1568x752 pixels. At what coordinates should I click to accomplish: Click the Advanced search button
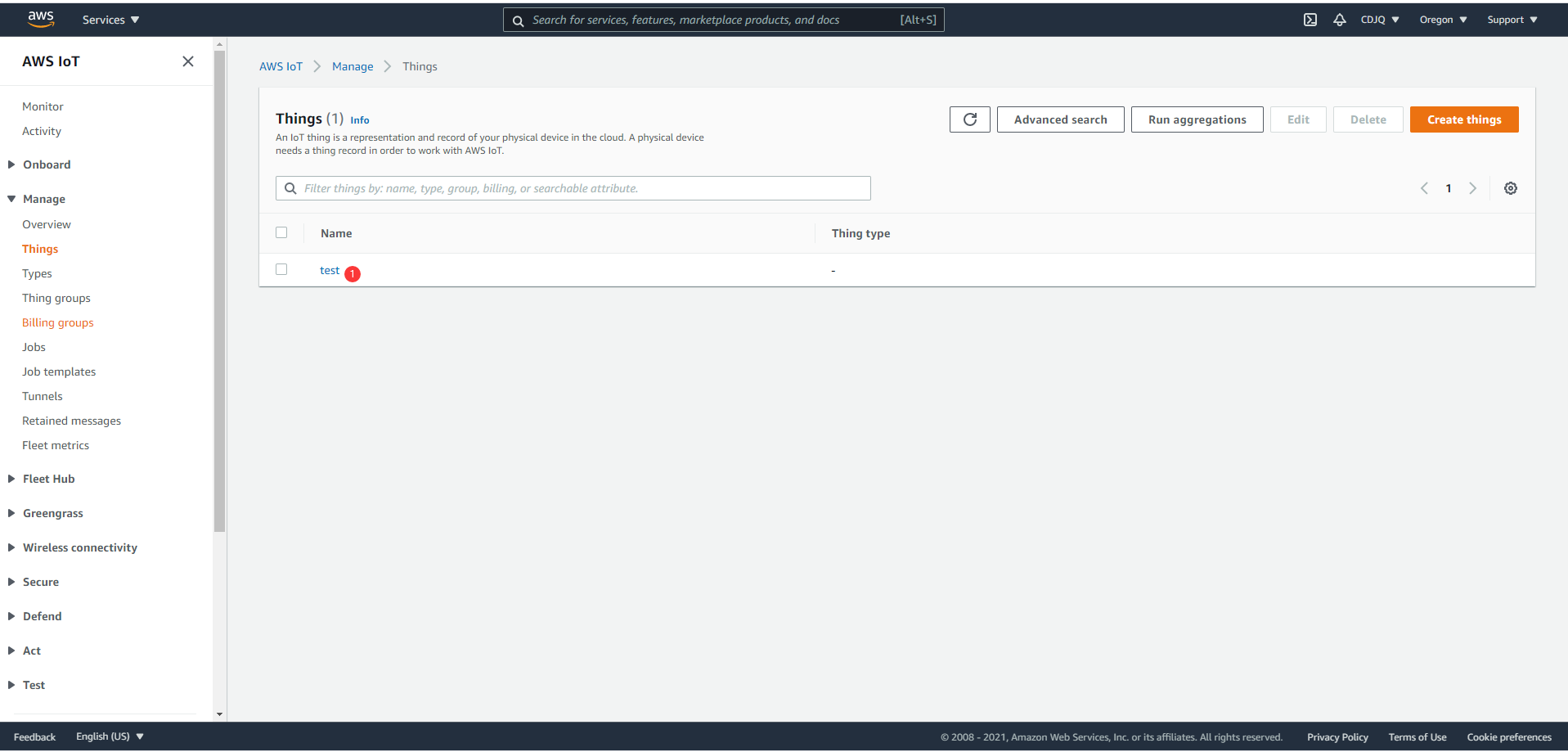(x=1061, y=119)
